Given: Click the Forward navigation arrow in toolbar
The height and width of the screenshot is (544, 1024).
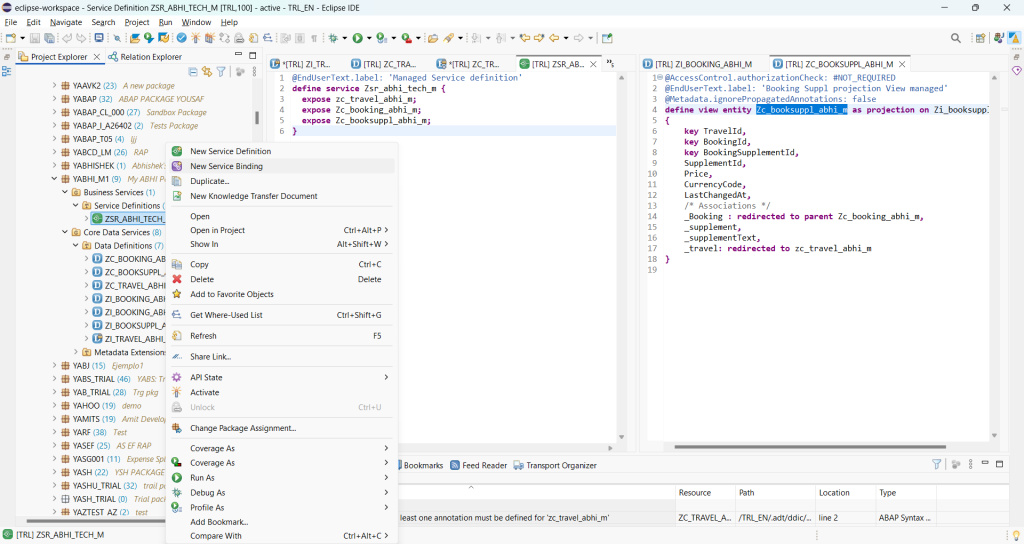Looking at the screenshot, I should pos(579,39).
